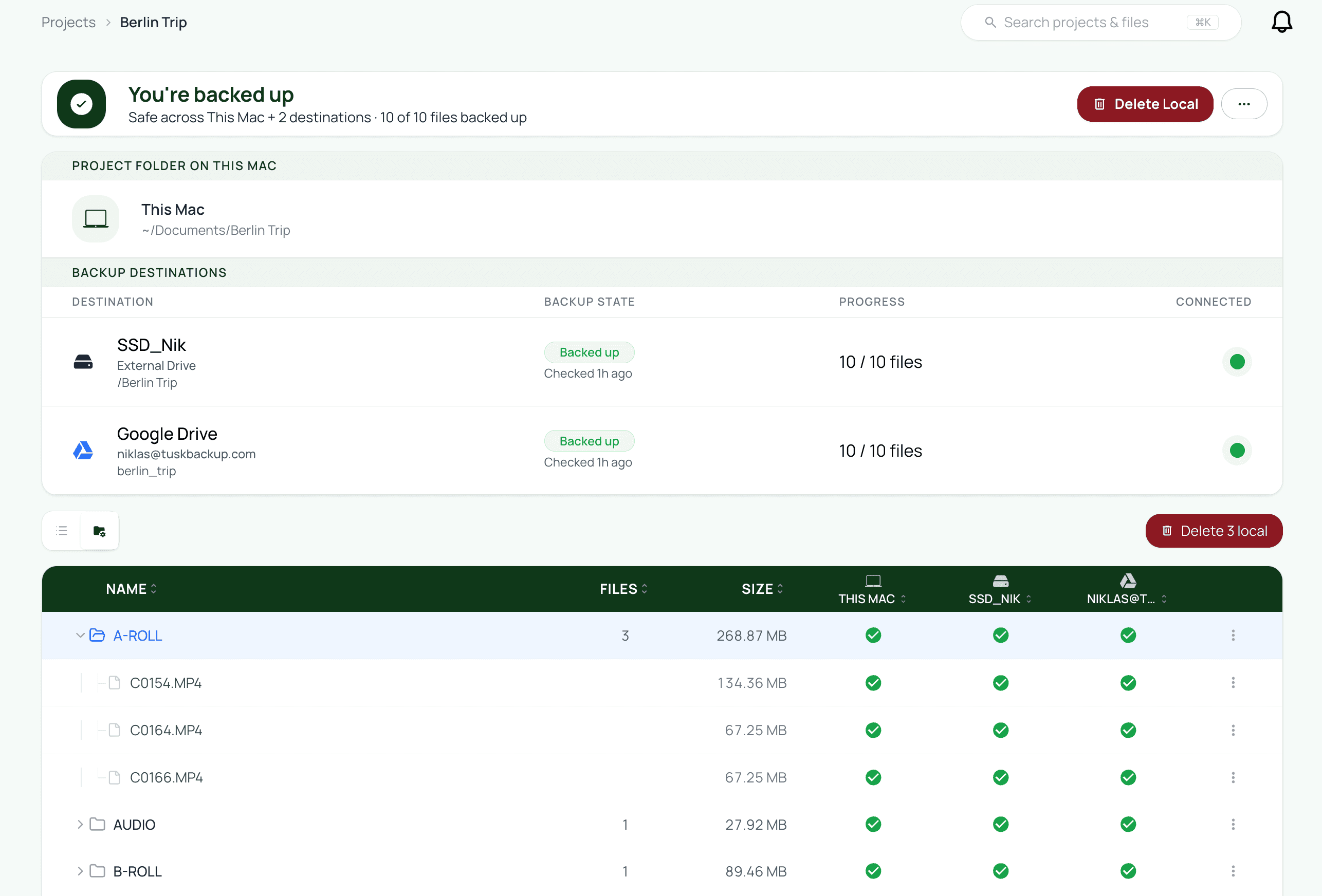This screenshot has width=1322, height=896.
Task: Click the SSD_Nik external drive icon
Action: click(83, 362)
